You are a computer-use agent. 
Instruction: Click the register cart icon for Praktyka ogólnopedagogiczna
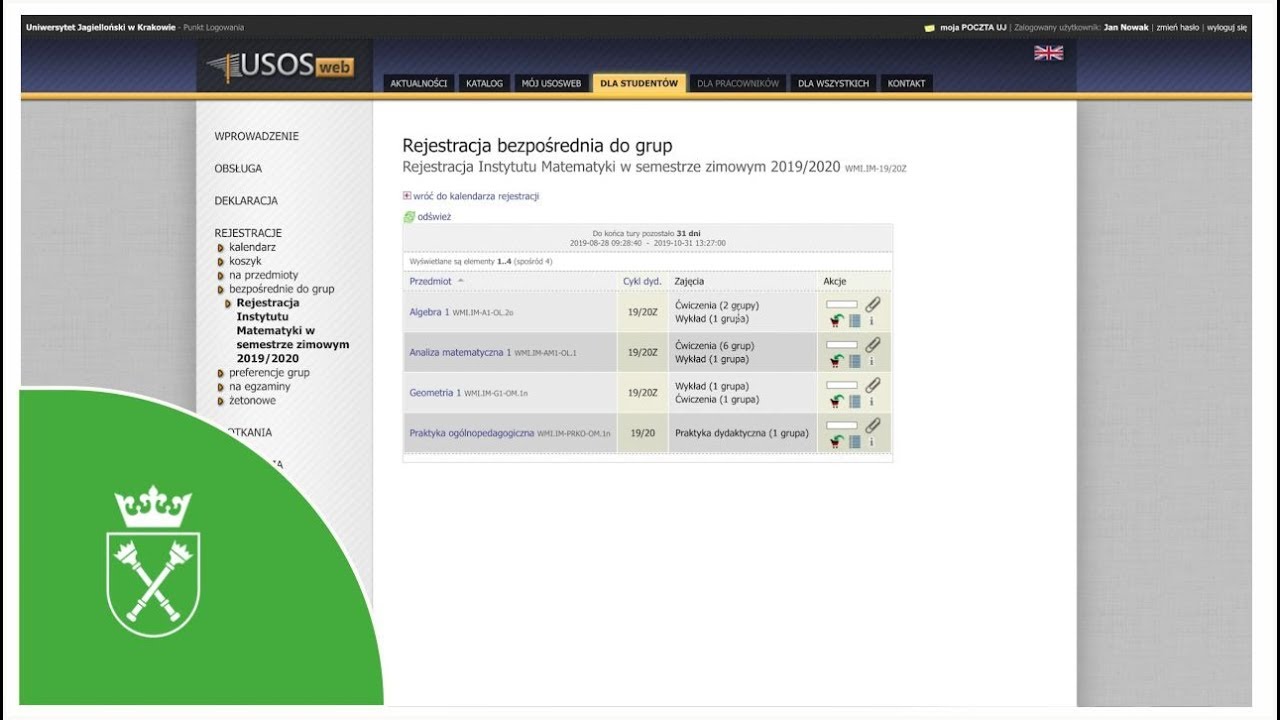[x=837, y=441]
